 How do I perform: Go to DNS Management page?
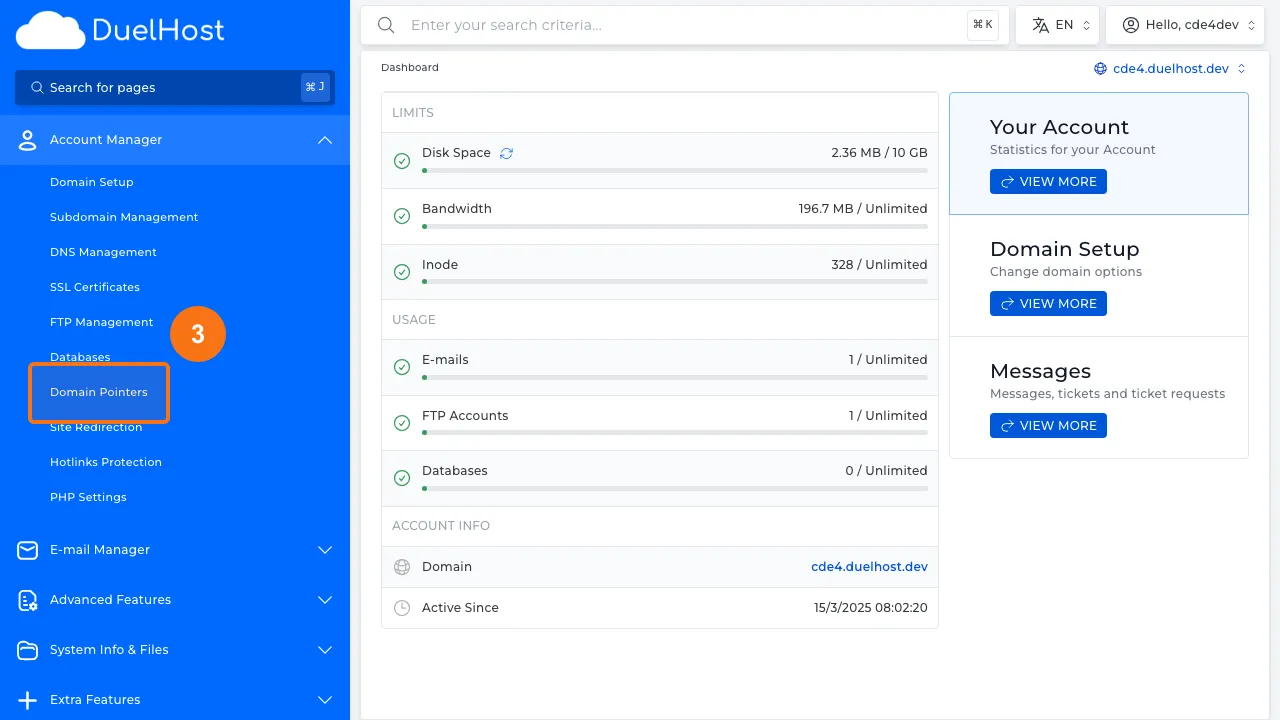pos(103,252)
